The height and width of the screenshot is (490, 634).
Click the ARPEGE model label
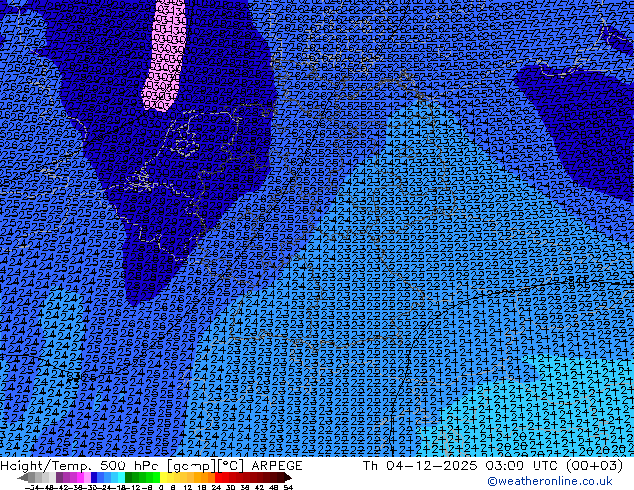277,466
